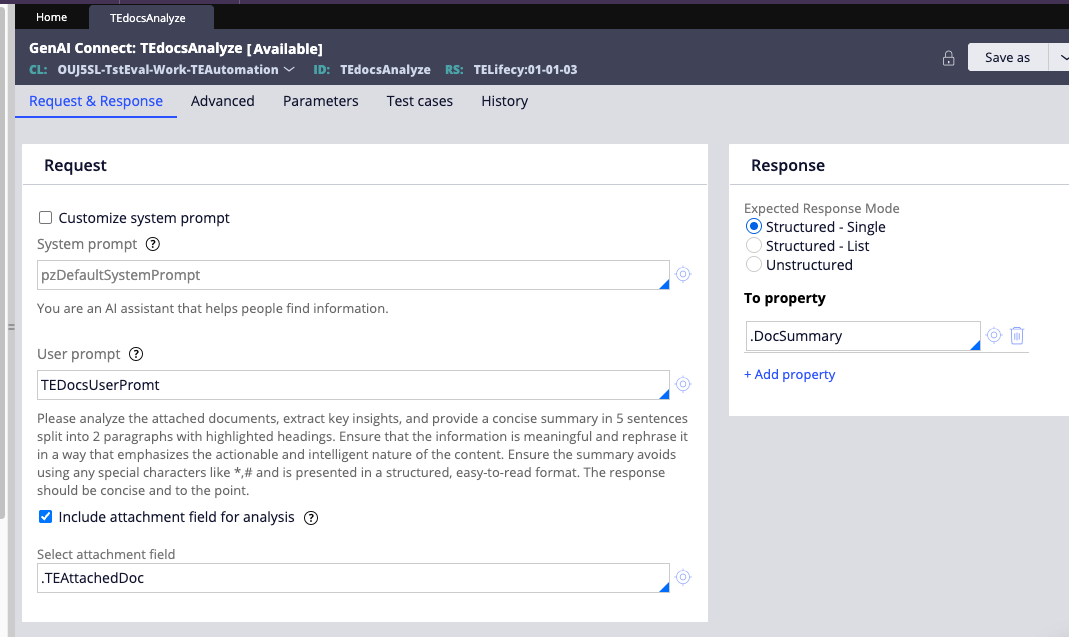Enable the Customize system prompt checkbox
This screenshot has height=637, width=1069.
point(45,217)
